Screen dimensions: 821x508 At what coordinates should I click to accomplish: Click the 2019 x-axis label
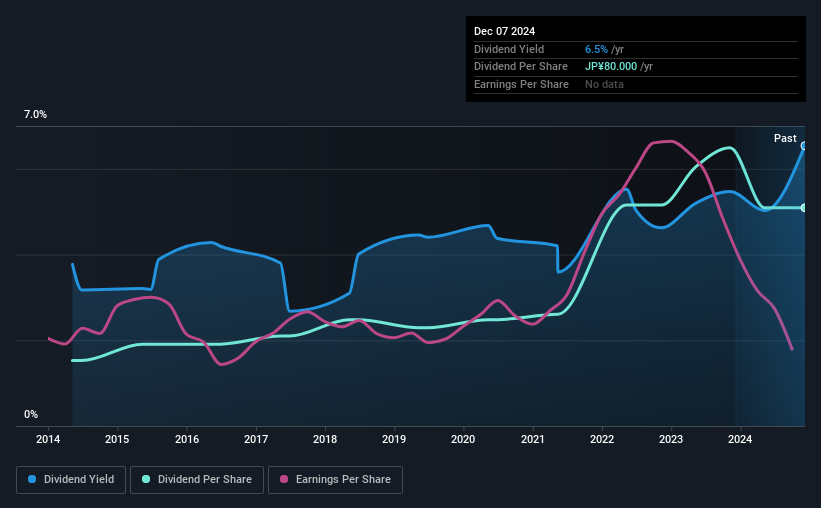click(394, 439)
